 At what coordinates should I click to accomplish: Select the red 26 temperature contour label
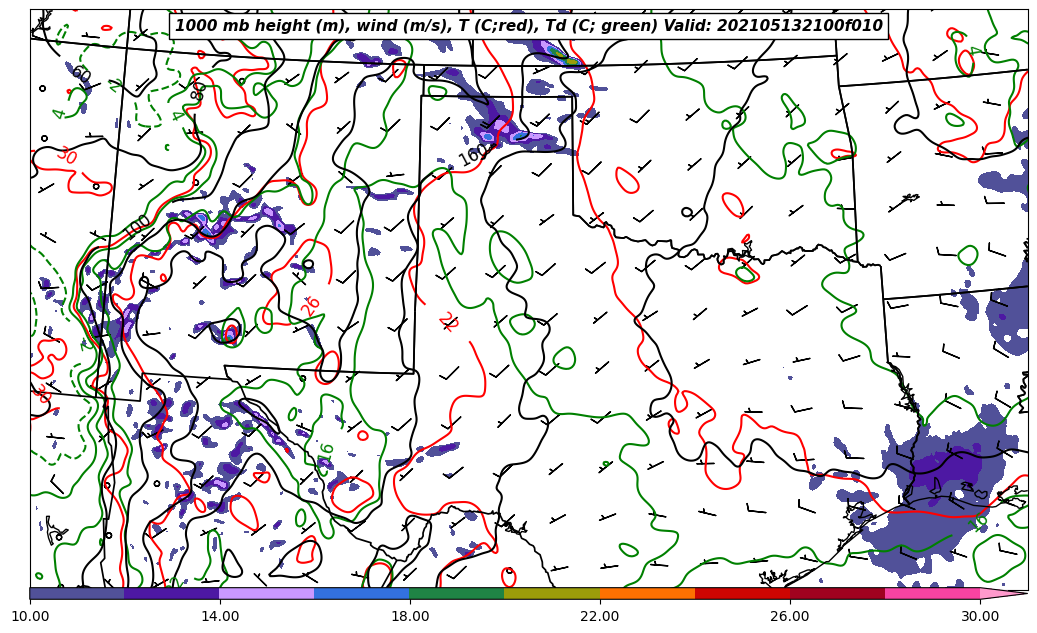pyautogui.click(x=311, y=306)
